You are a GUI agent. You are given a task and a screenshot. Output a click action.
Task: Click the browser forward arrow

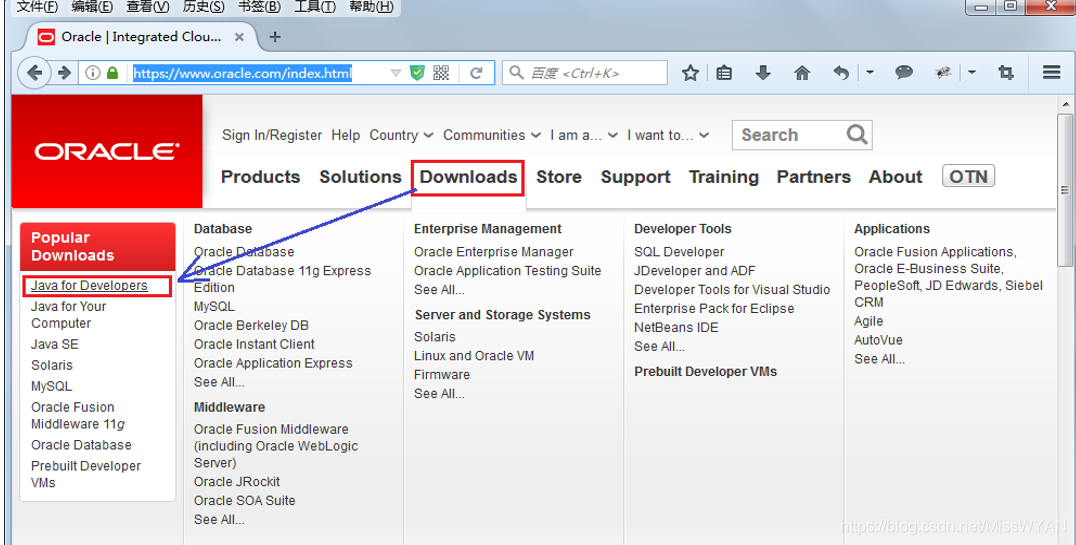pyautogui.click(x=65, y=73)
